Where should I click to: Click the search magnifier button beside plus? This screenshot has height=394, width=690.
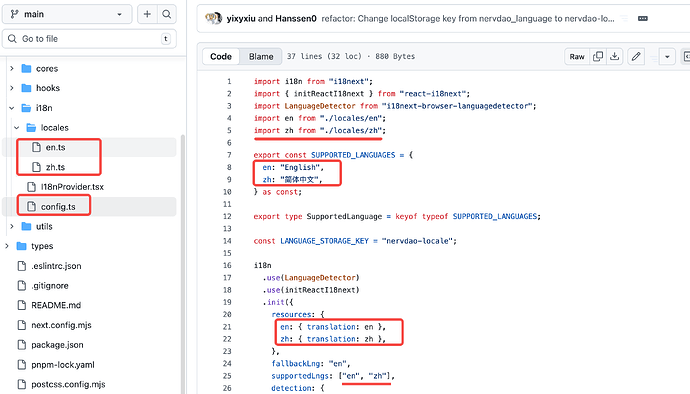pyautogui.click(x=167, y=14)
